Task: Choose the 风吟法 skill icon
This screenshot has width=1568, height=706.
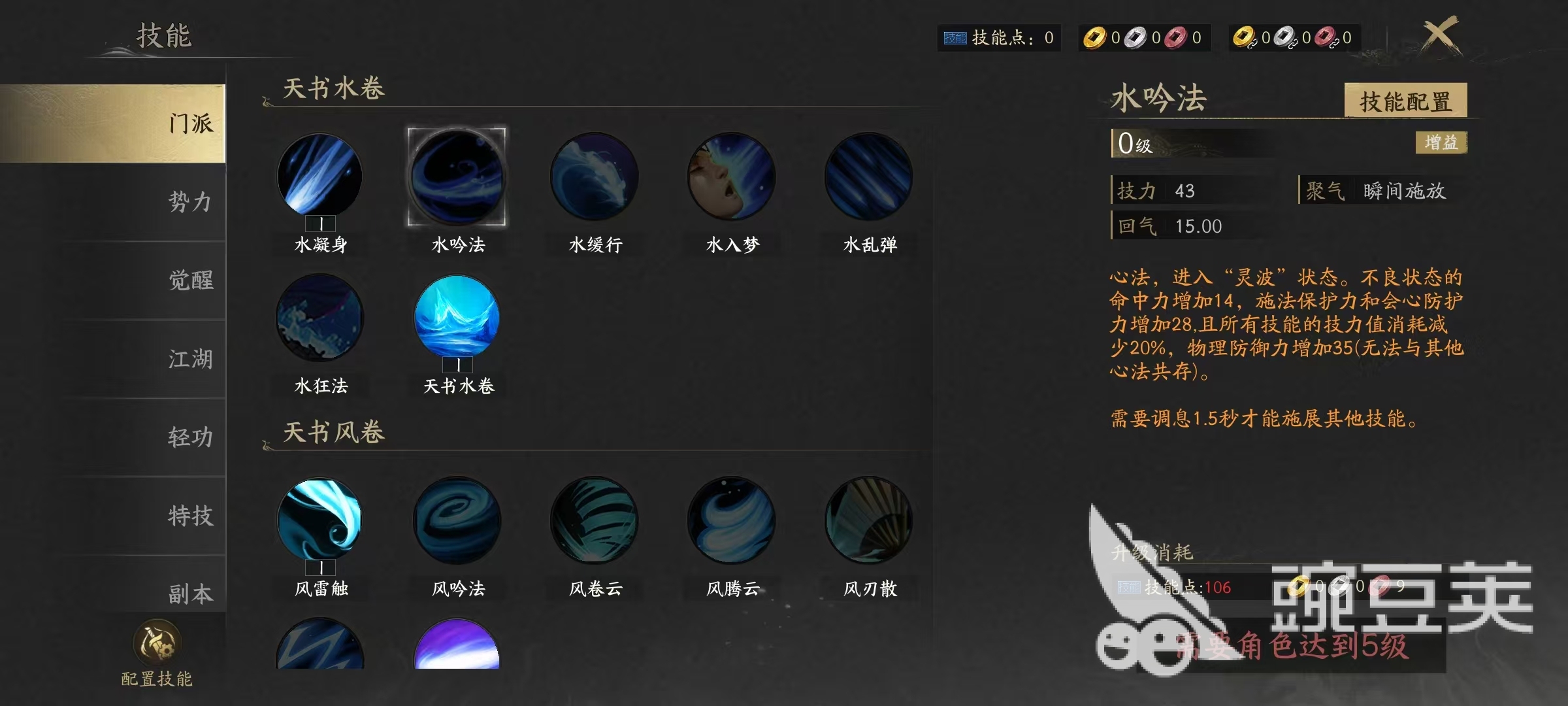Action: coord(457,520)
